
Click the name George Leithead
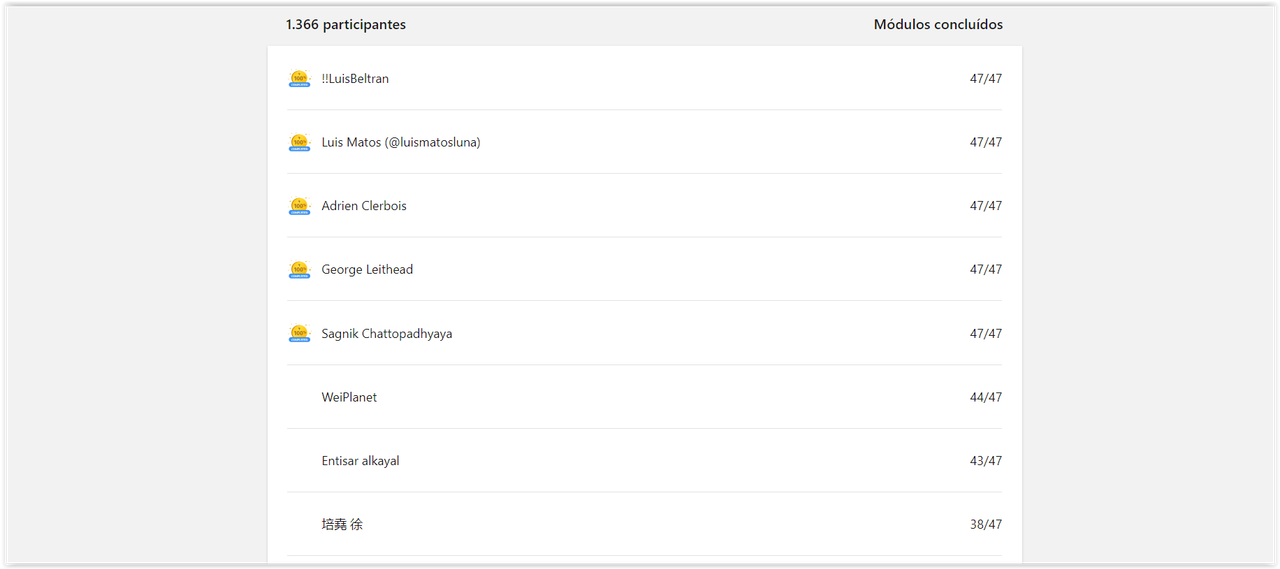pos(367,270)
